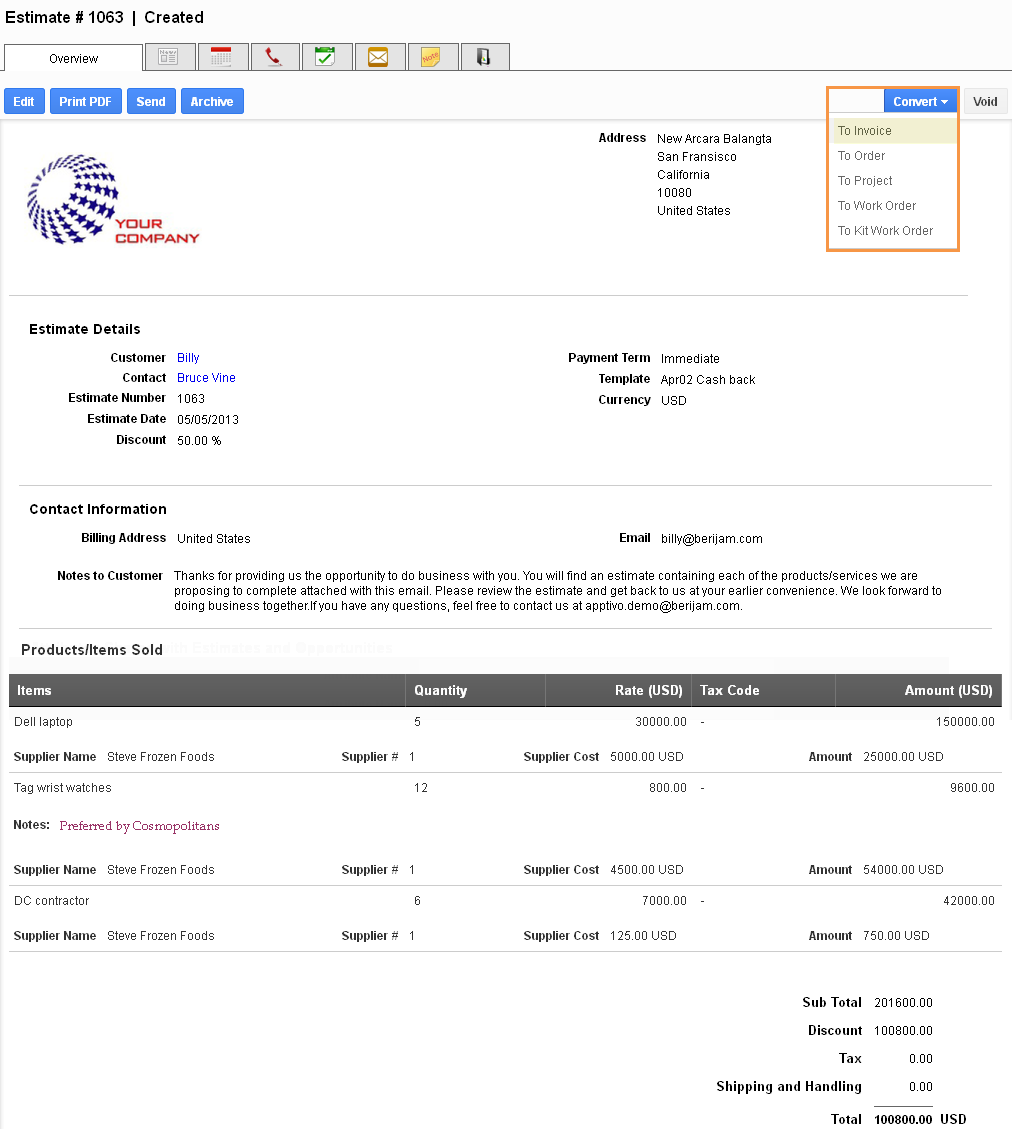
Task: Choose To Kit Work Order option
Action: point(885,230)
